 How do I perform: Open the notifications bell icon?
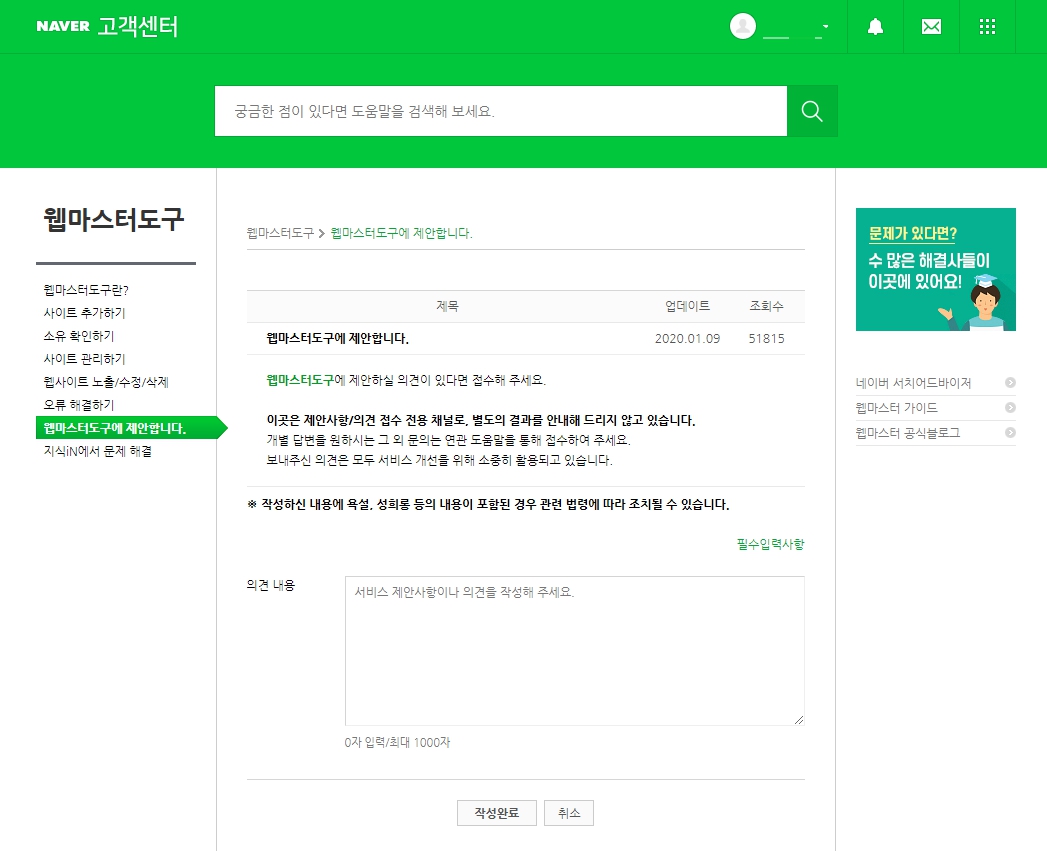(875, 27)
